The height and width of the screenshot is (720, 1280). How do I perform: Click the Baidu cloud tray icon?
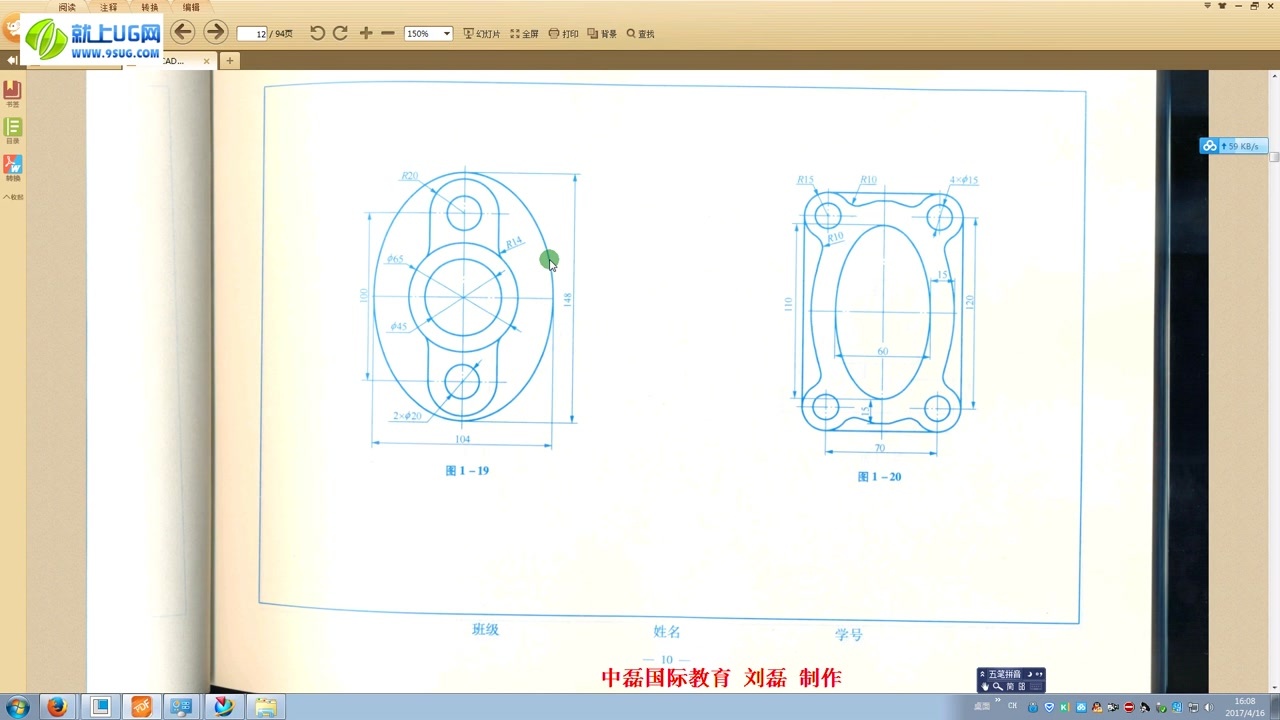[1081, 708]
